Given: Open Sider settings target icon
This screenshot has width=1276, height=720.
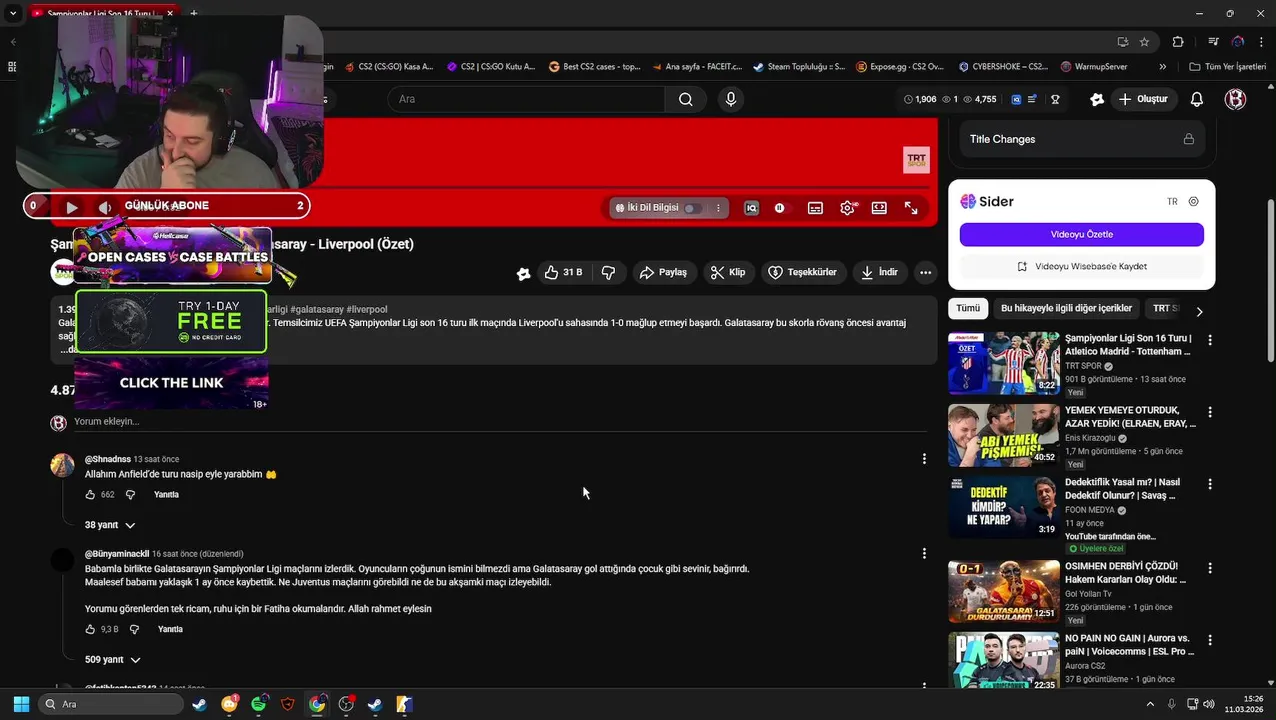Looking at the screenshot, I should (1194, 201).
